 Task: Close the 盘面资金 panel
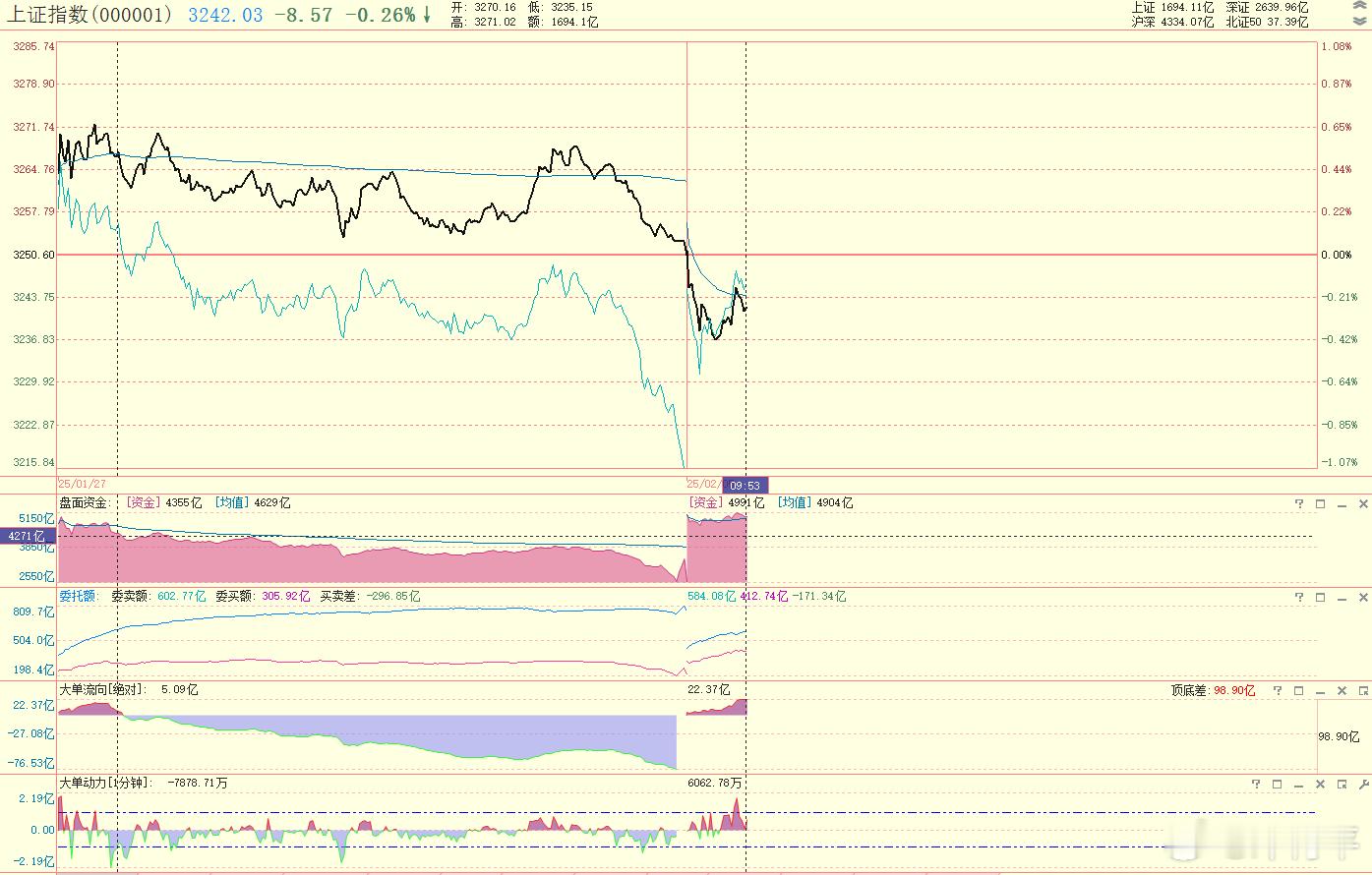(x=1363, y=503)
